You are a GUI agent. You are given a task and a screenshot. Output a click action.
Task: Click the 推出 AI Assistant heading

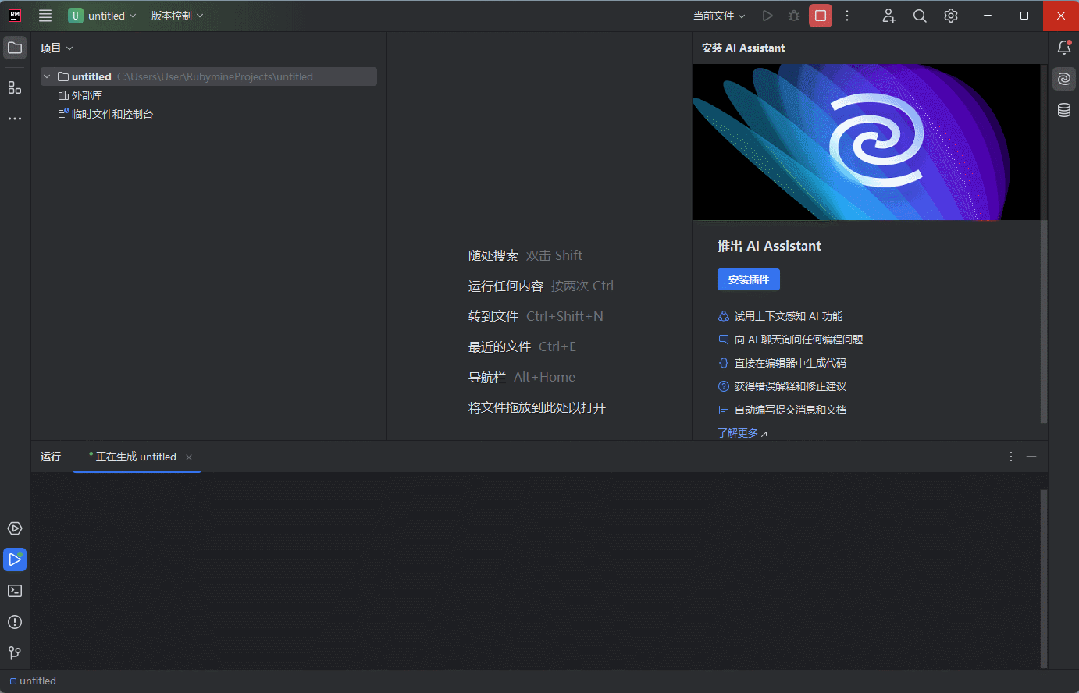coord(769,246)
